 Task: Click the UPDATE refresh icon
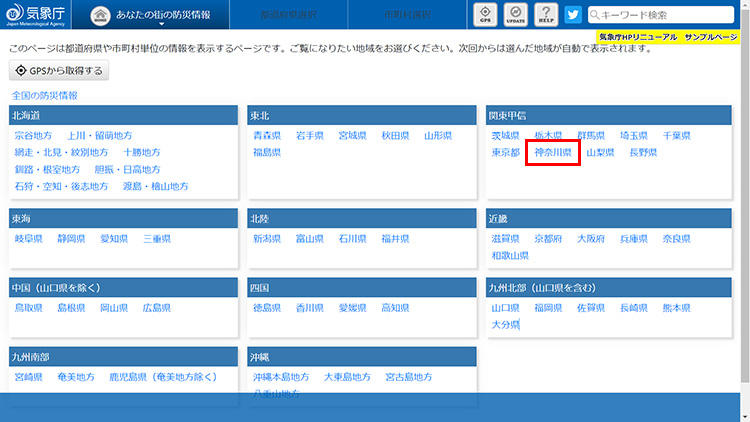(x=515, y=15)
